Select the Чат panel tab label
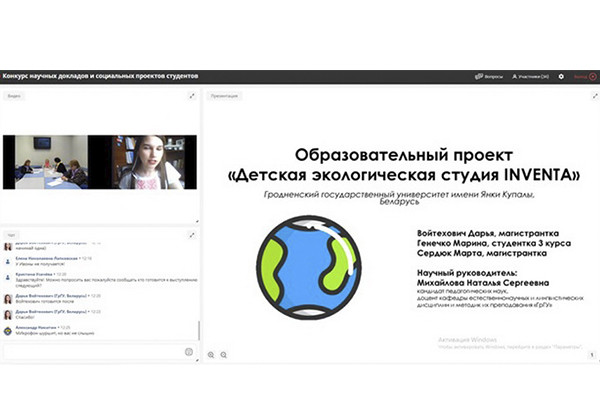600x400 pixels. pos(11,235)
